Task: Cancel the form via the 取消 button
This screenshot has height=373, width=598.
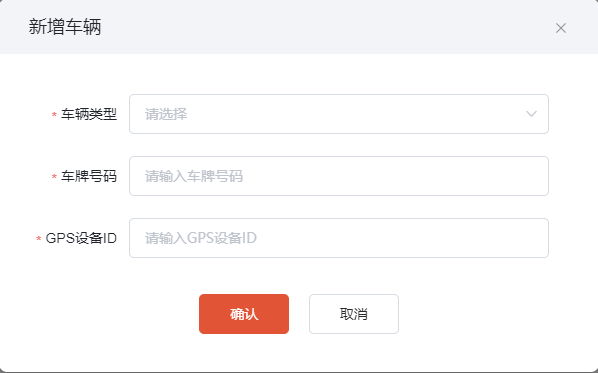Action: (354, 314)
